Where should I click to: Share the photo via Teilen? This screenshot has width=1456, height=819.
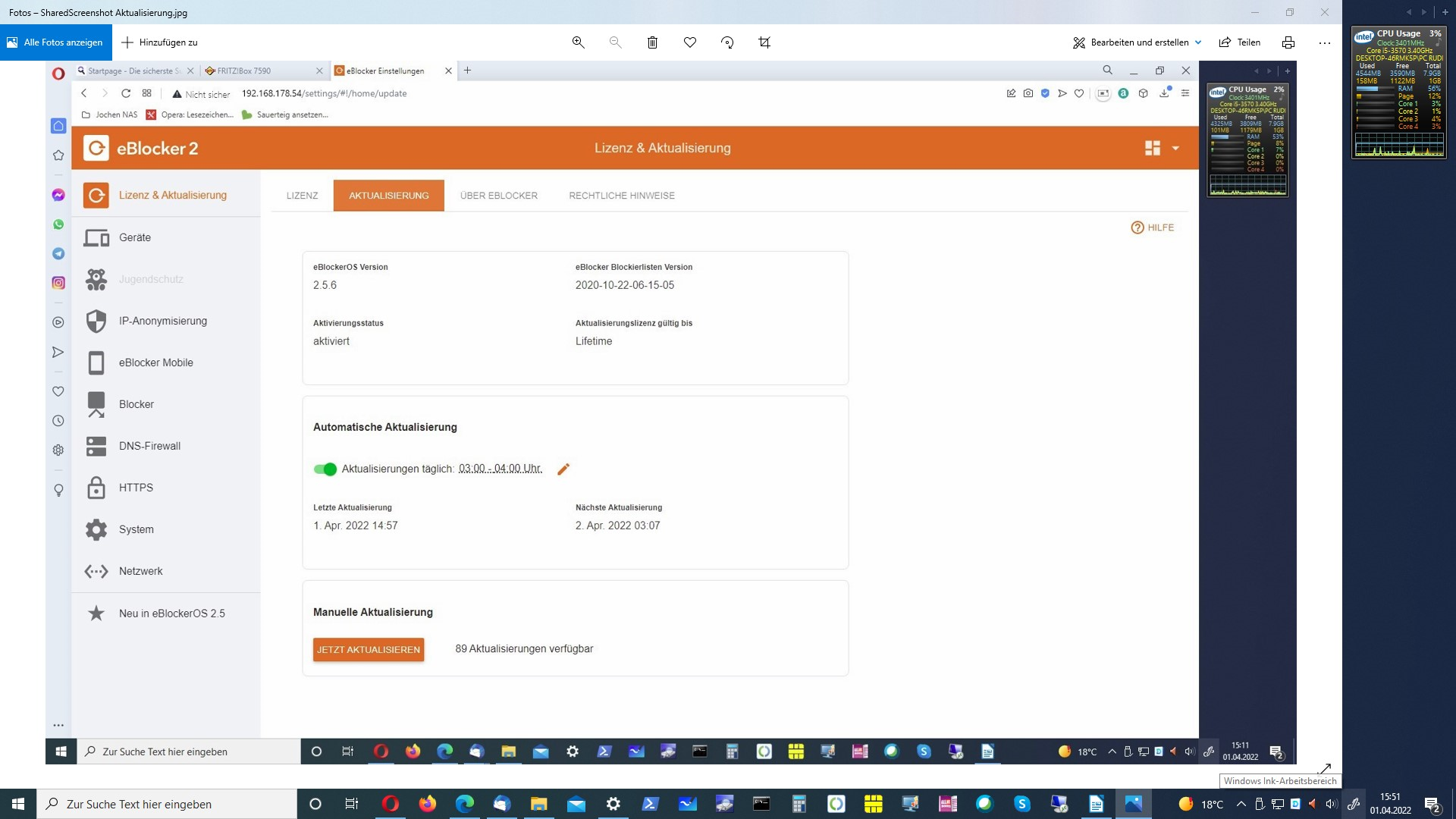click(1240, 42)
